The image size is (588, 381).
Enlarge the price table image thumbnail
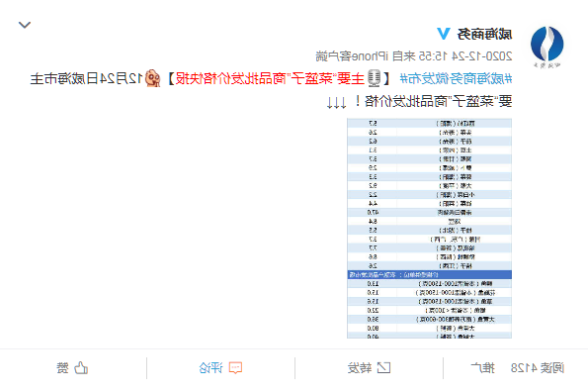point(429,228)
